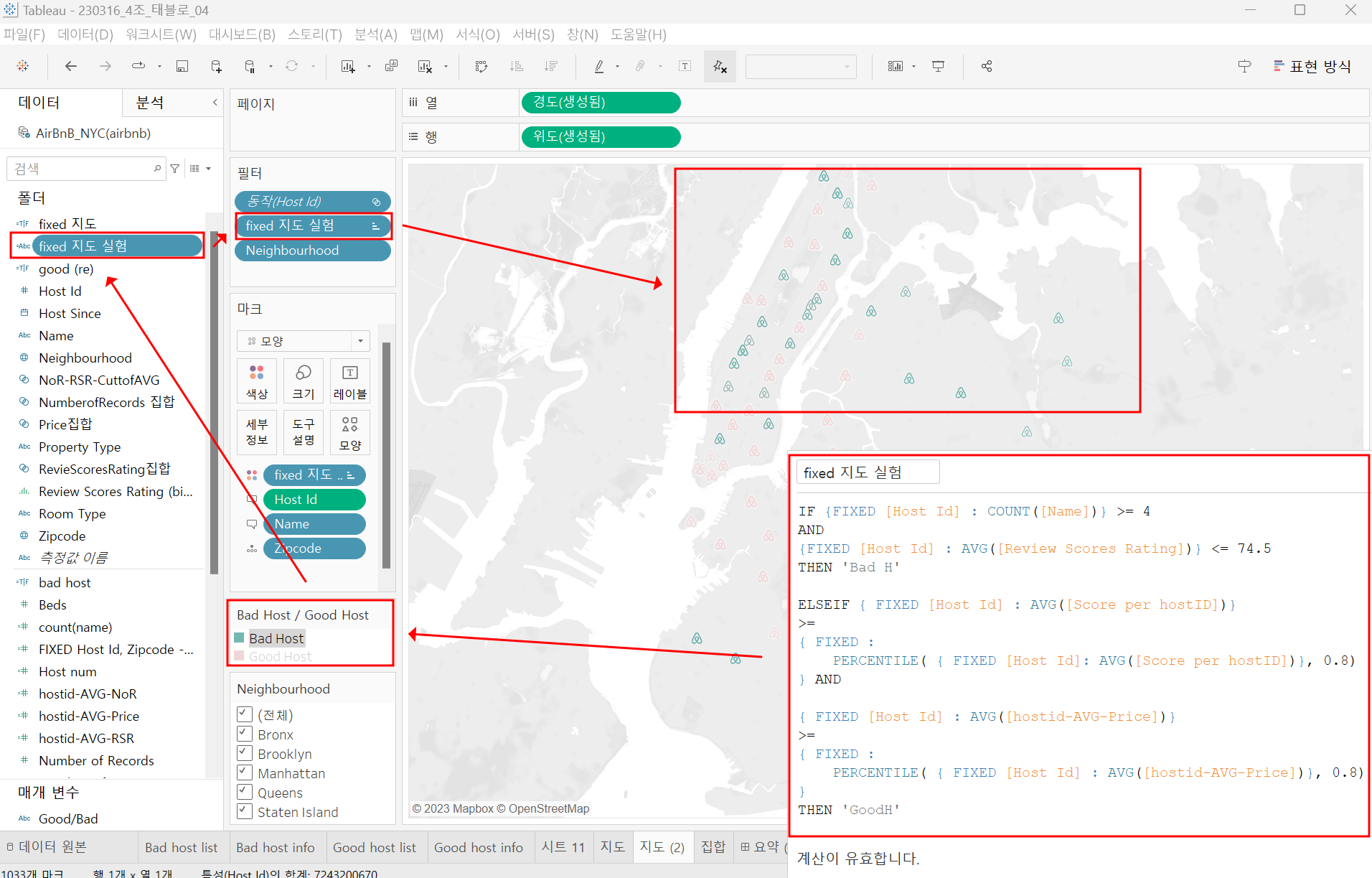
Task: Click the show/hide cards icon
Action: (895, 66)
